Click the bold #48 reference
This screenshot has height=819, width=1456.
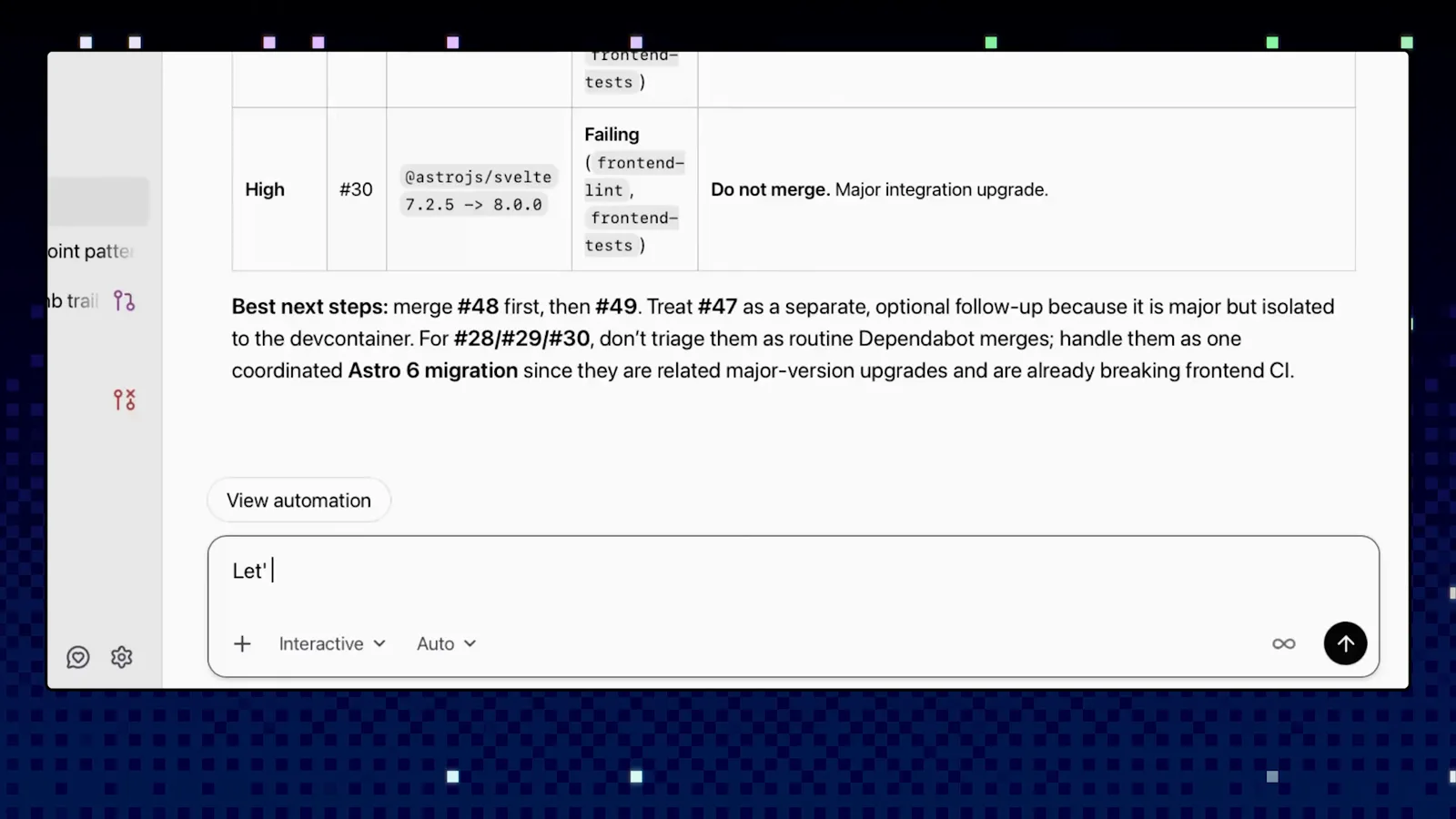tap(478, 307)
